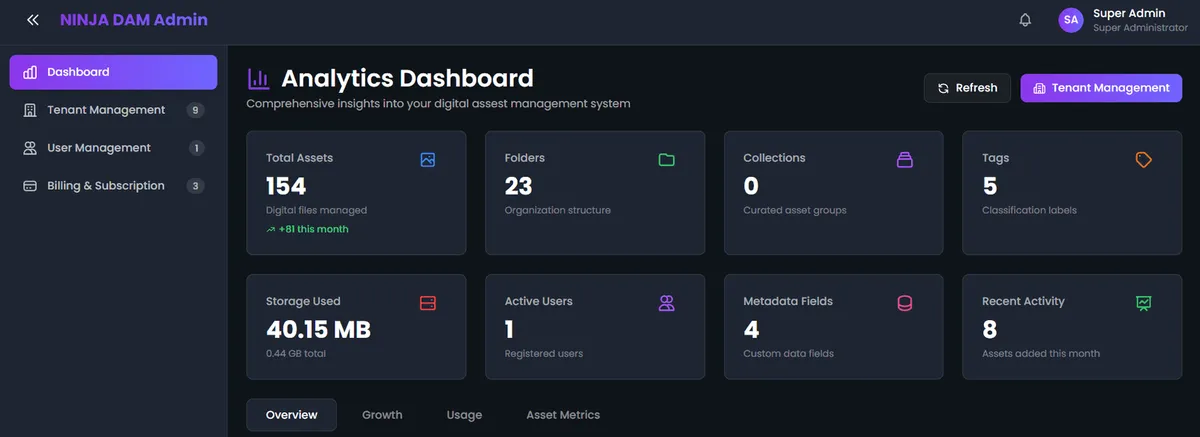
Task: Switch to the Growth tab
Action: pyautogui.click(x=382, y=415)
